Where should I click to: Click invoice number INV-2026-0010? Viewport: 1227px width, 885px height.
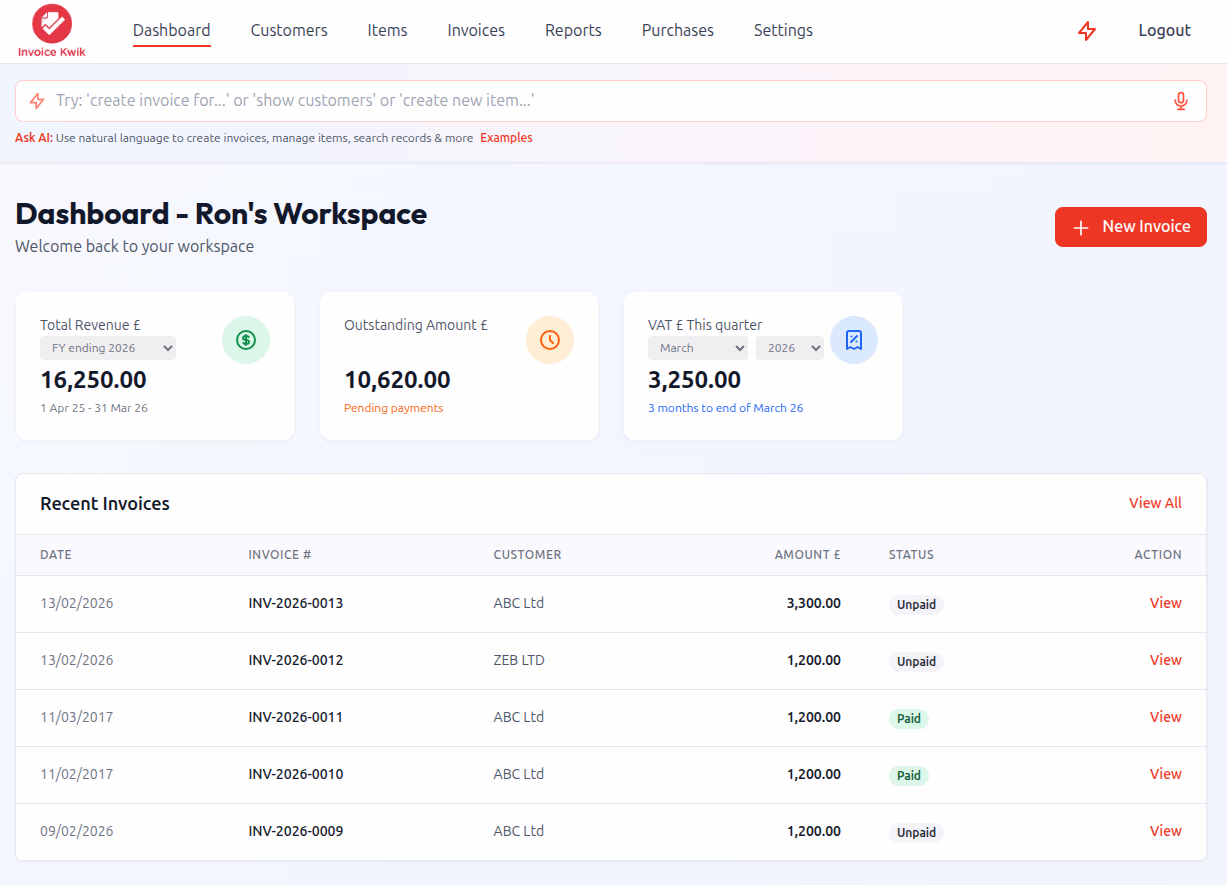296,774
